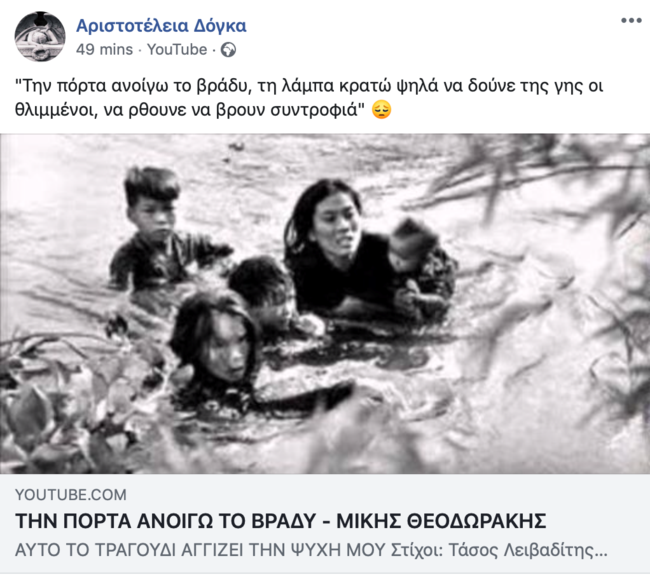Image resolution: width=650 pixels, height=577 pixels.
Task: Click the pensive emoji in the post text
Action: (381, 110)
